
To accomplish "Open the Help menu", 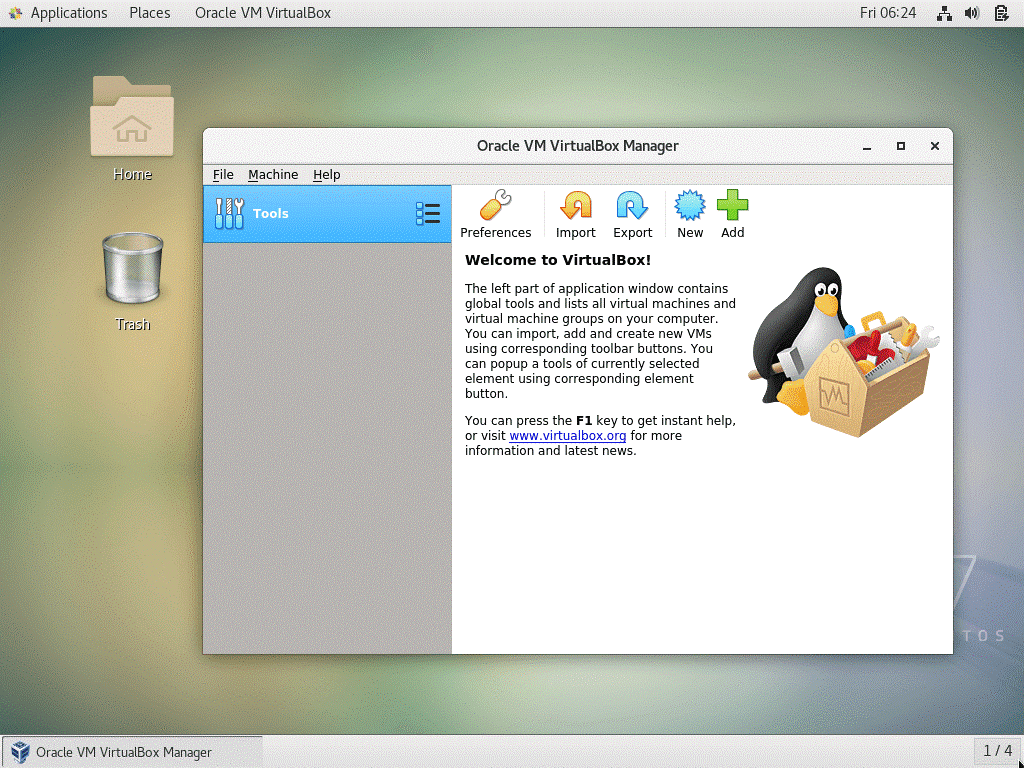I will (x=326, y=175).
